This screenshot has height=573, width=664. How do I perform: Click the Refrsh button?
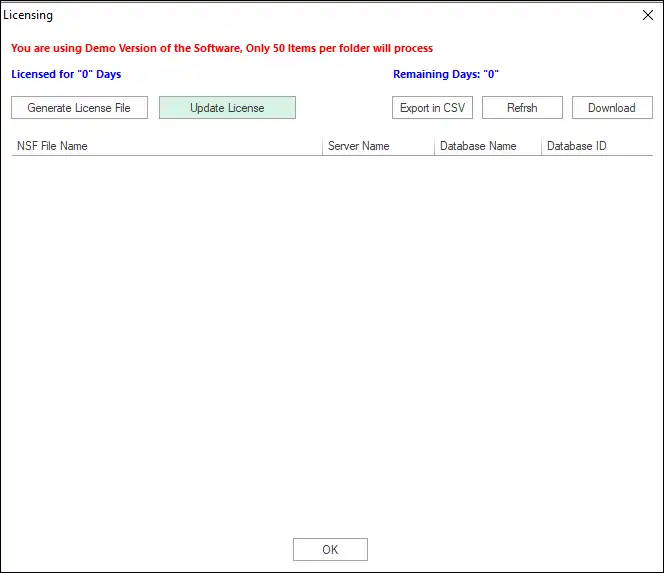[x=522, y=108]
